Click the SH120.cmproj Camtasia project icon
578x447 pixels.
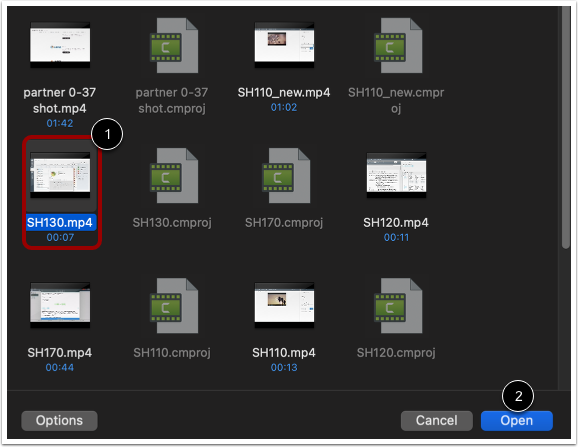point(398,305)
